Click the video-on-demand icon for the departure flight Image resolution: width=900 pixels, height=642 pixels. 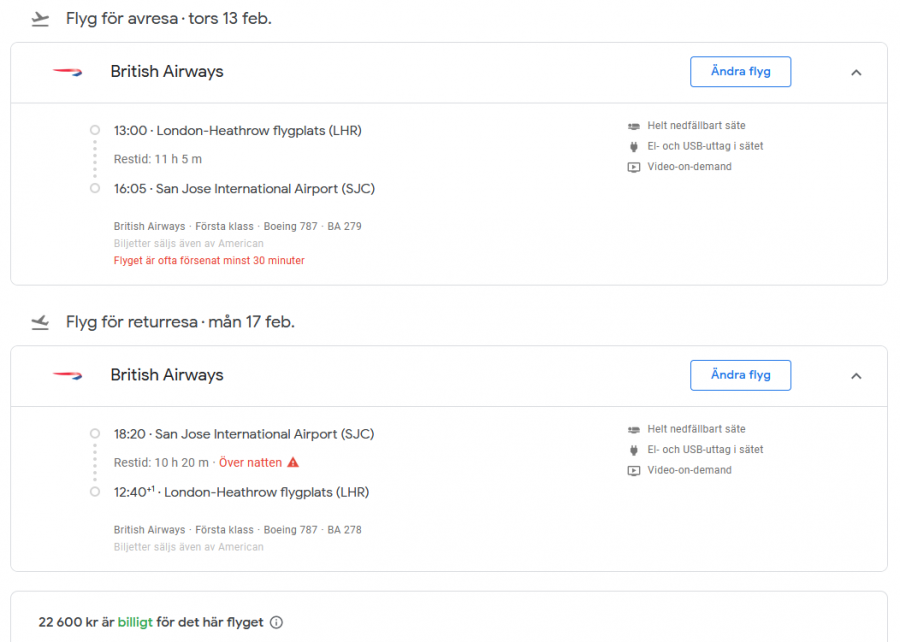[633, 167]
